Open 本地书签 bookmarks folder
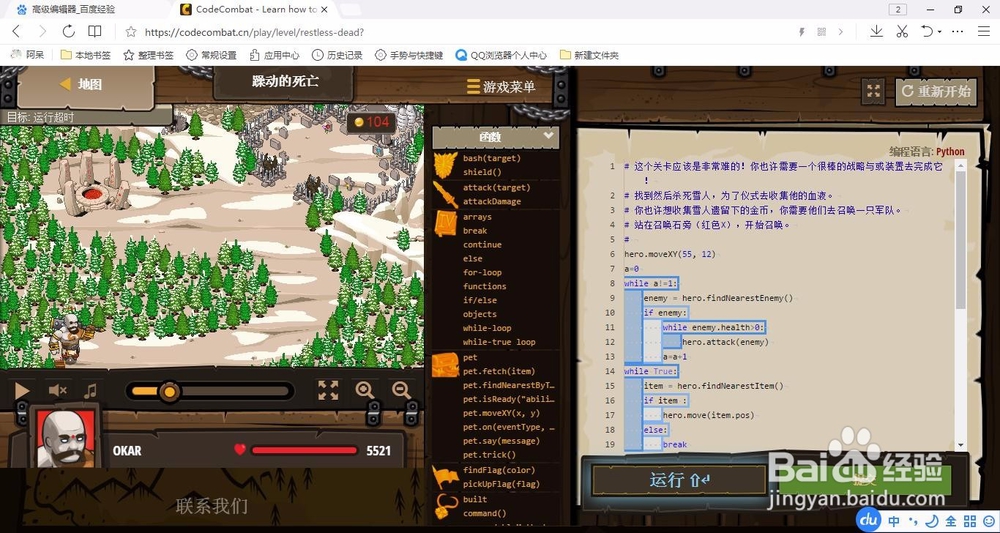Image resolution: width=1000 pixels, height=533 pixels. (85, 55)
